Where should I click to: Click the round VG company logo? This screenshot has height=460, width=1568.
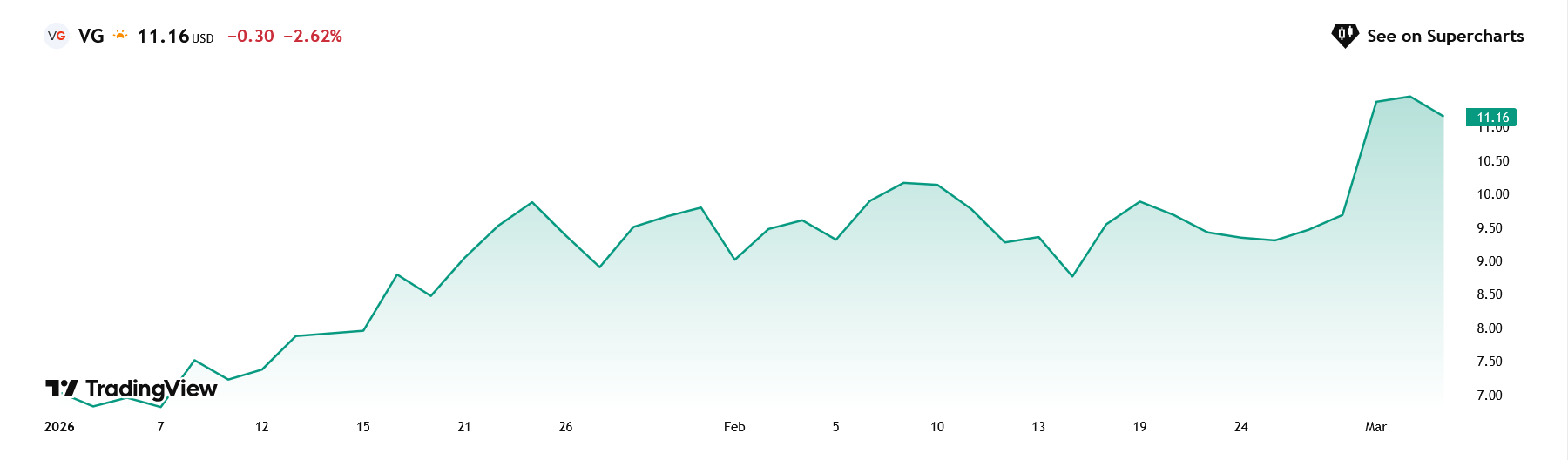(57, 36)
